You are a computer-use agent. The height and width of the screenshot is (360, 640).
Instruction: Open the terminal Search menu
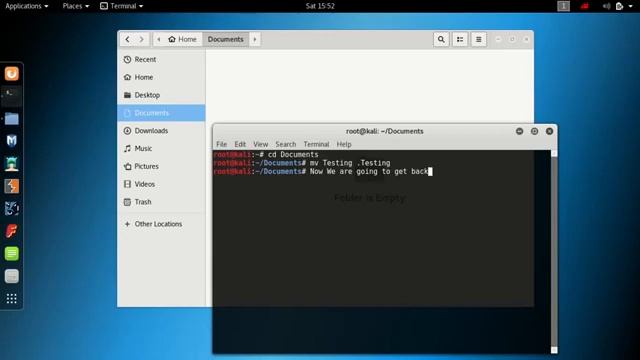(286, 144)
